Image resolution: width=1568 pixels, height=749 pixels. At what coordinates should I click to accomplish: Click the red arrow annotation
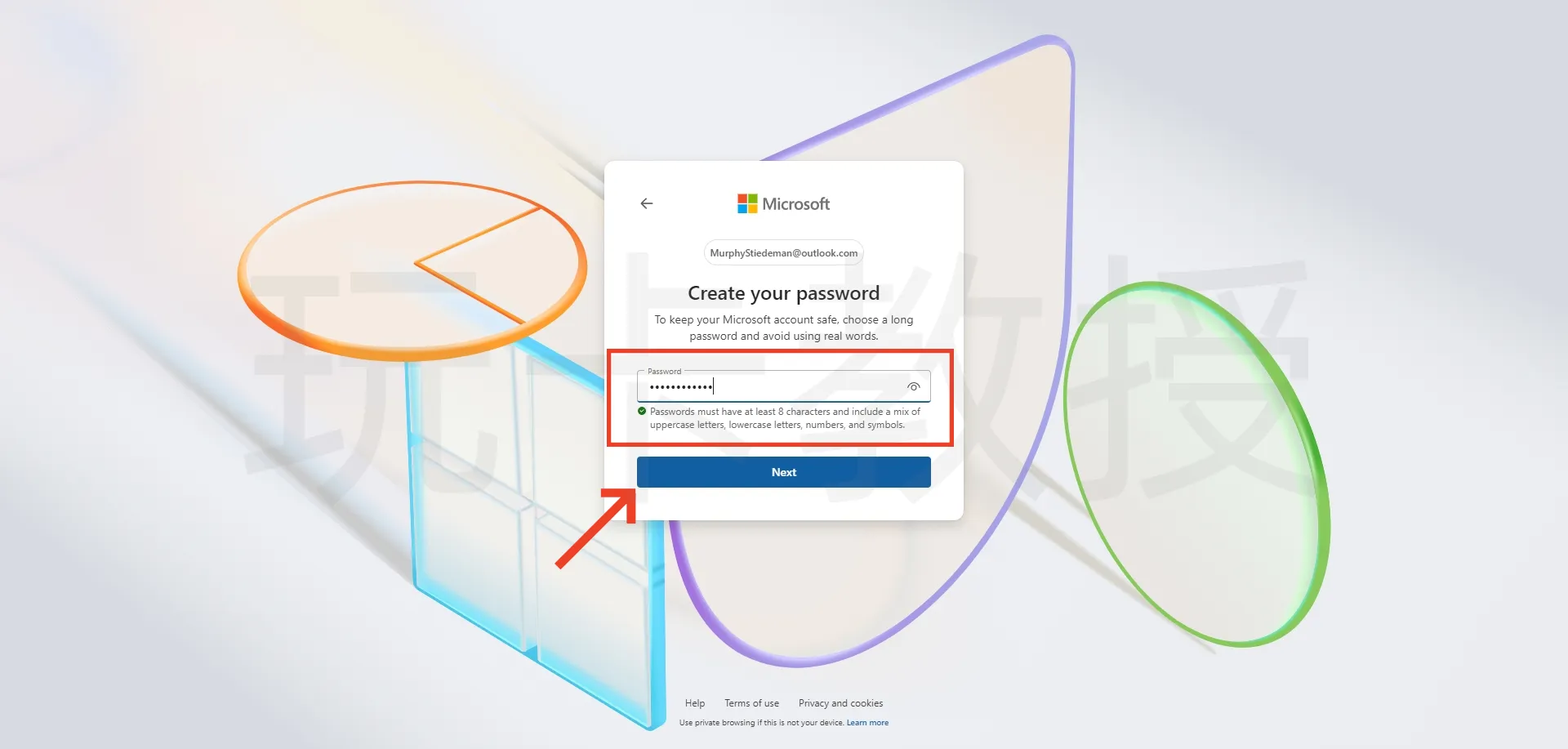596,528
